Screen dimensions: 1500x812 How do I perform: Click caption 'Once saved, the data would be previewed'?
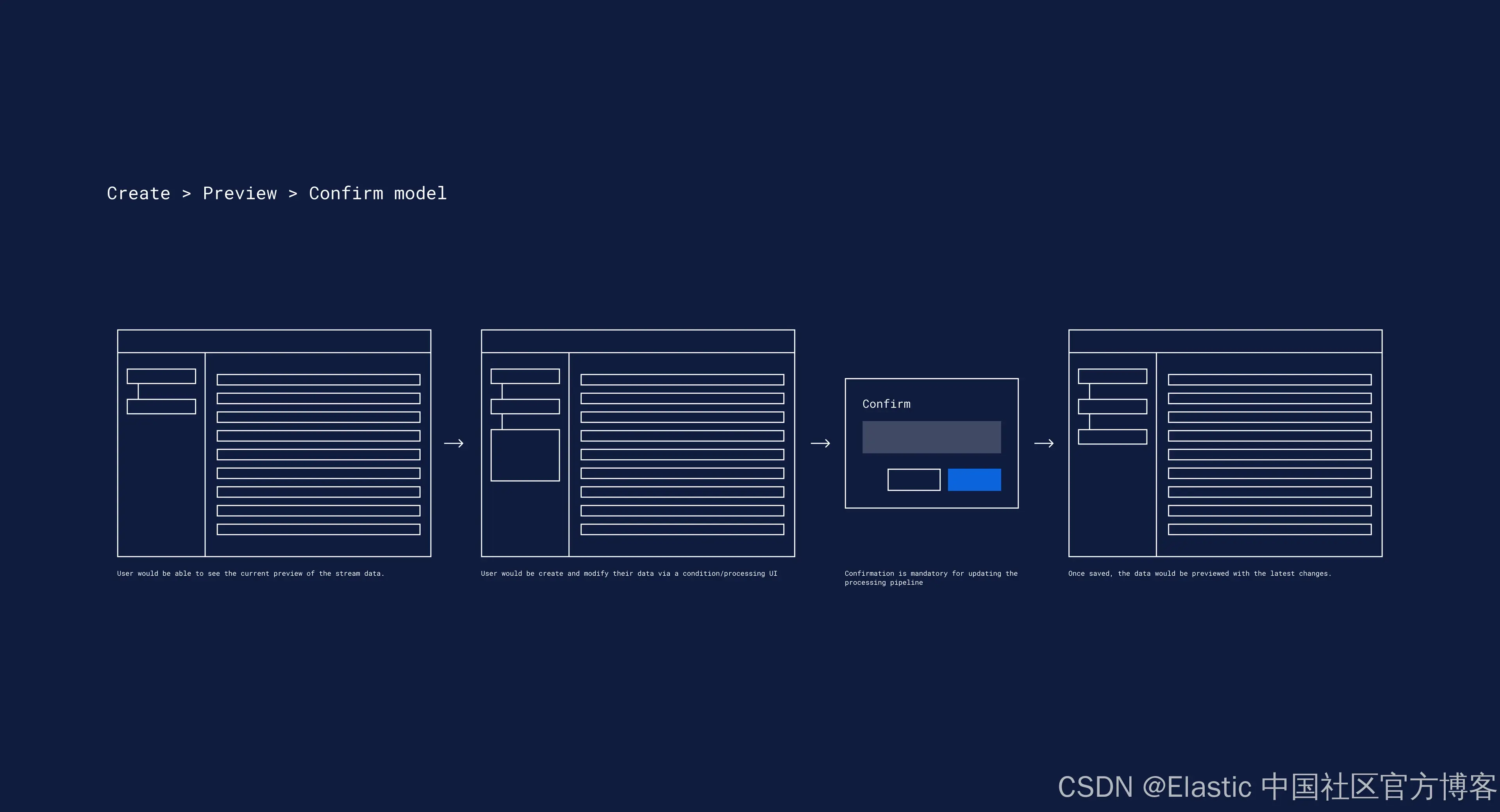coord(1200,573)
